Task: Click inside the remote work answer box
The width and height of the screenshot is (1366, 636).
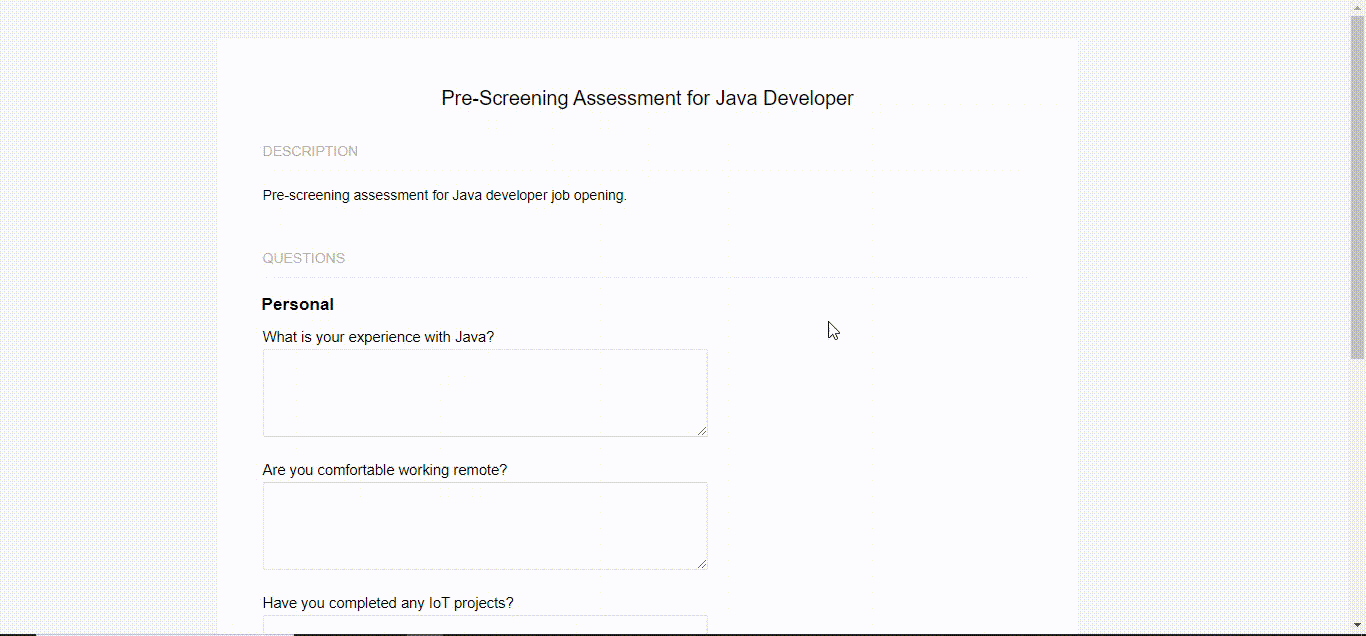Action: (x=484, y=525)
